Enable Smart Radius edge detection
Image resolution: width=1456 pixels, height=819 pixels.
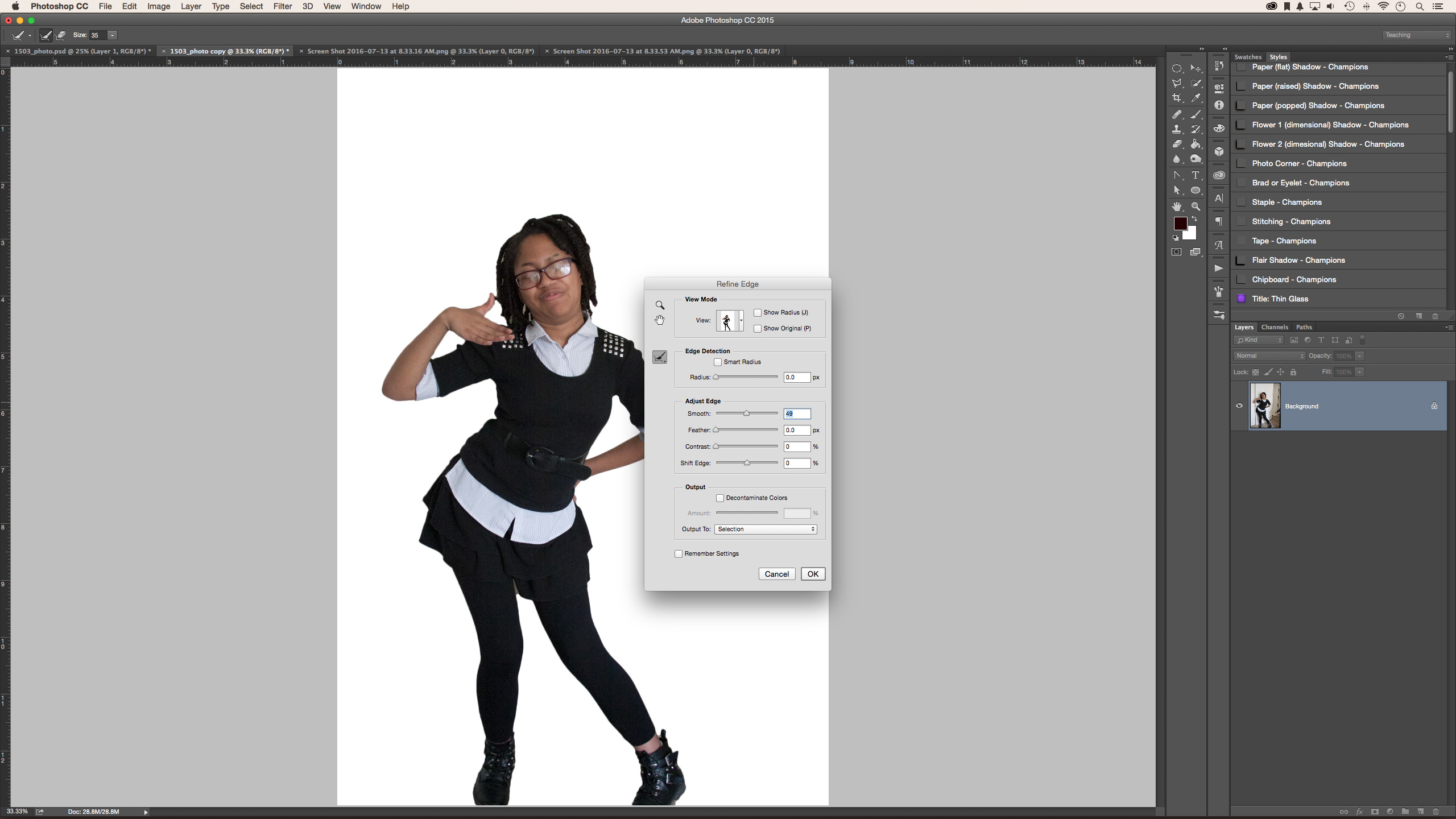click(x=718, y=362)
